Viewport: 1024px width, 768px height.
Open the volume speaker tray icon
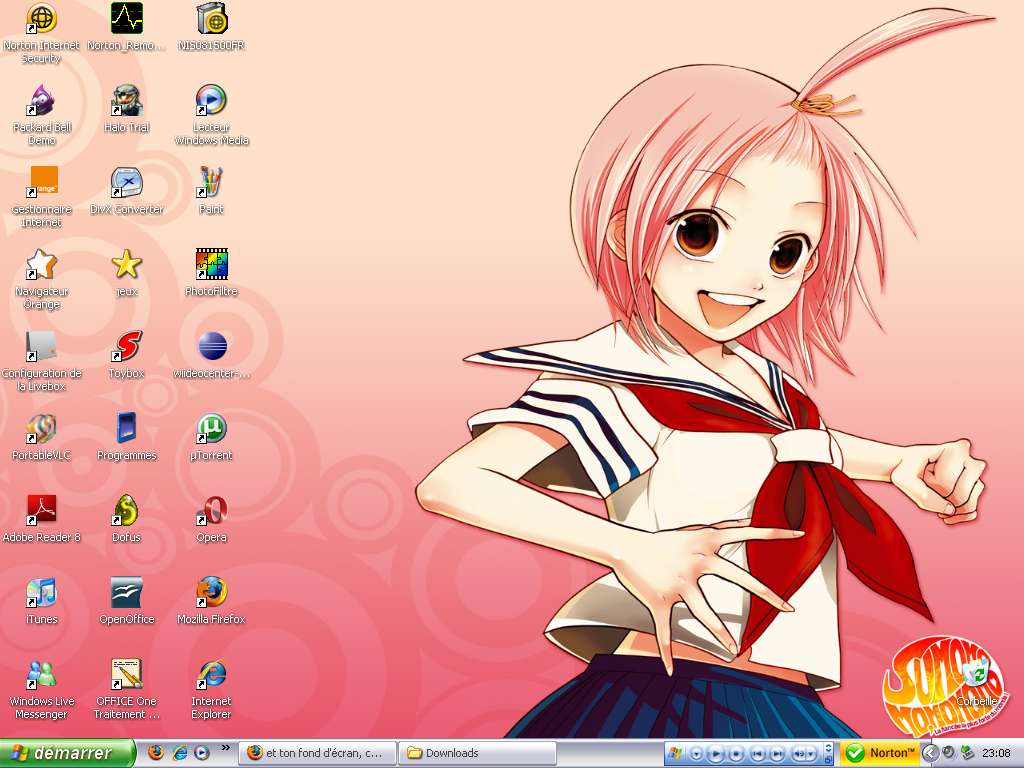click(x=948, y=753)
